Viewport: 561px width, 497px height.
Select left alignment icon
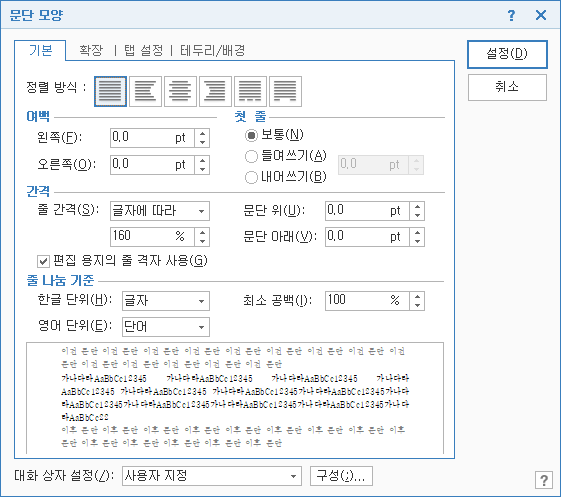(145, 91)
